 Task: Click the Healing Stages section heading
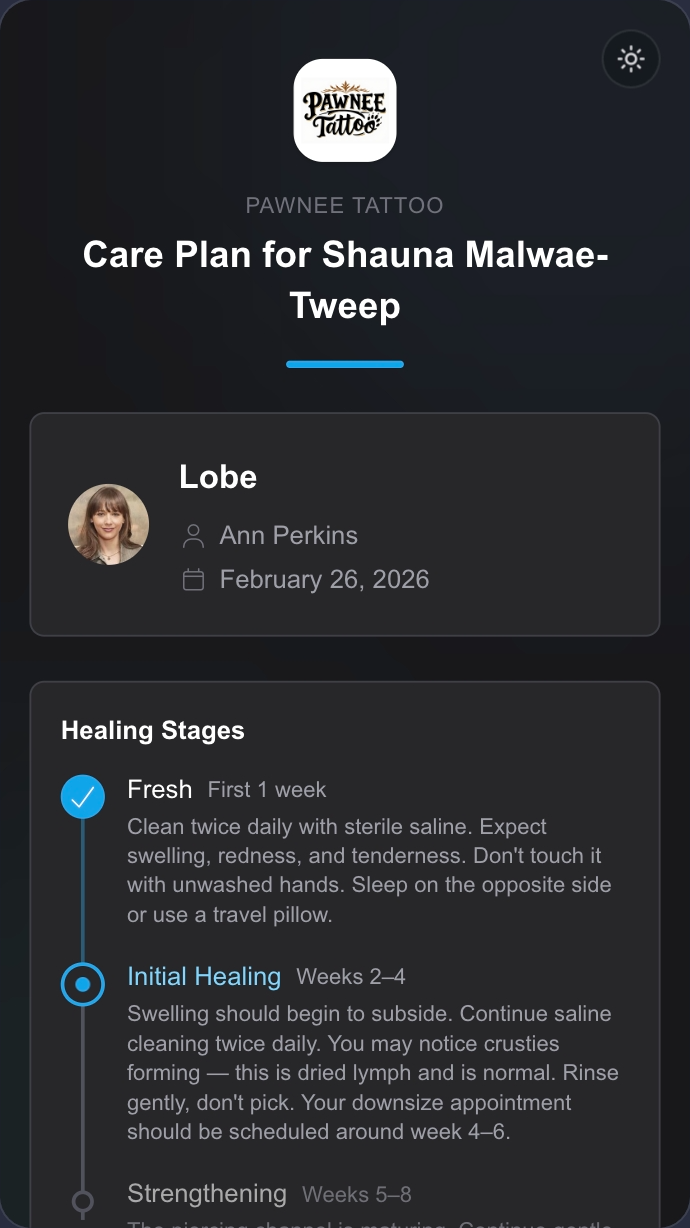pyautogui.click(x=153, y=730)
